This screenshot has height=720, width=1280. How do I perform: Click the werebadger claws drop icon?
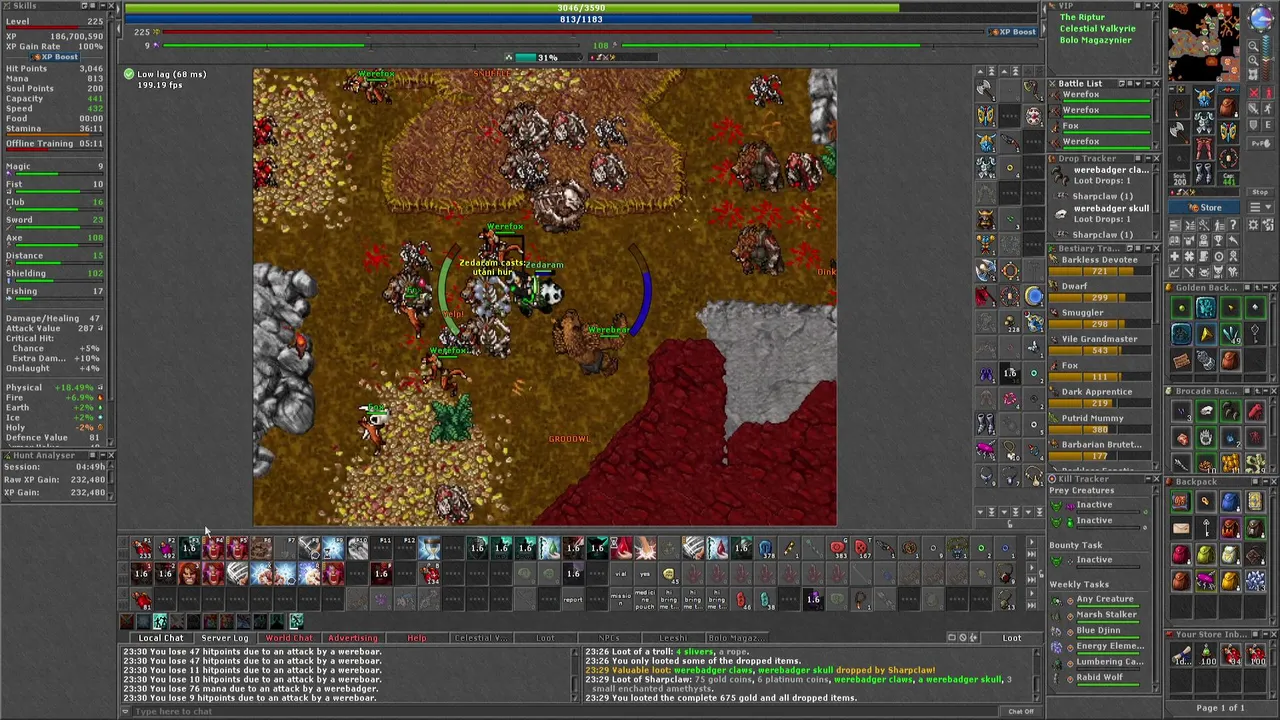[x=1061, y=175]
